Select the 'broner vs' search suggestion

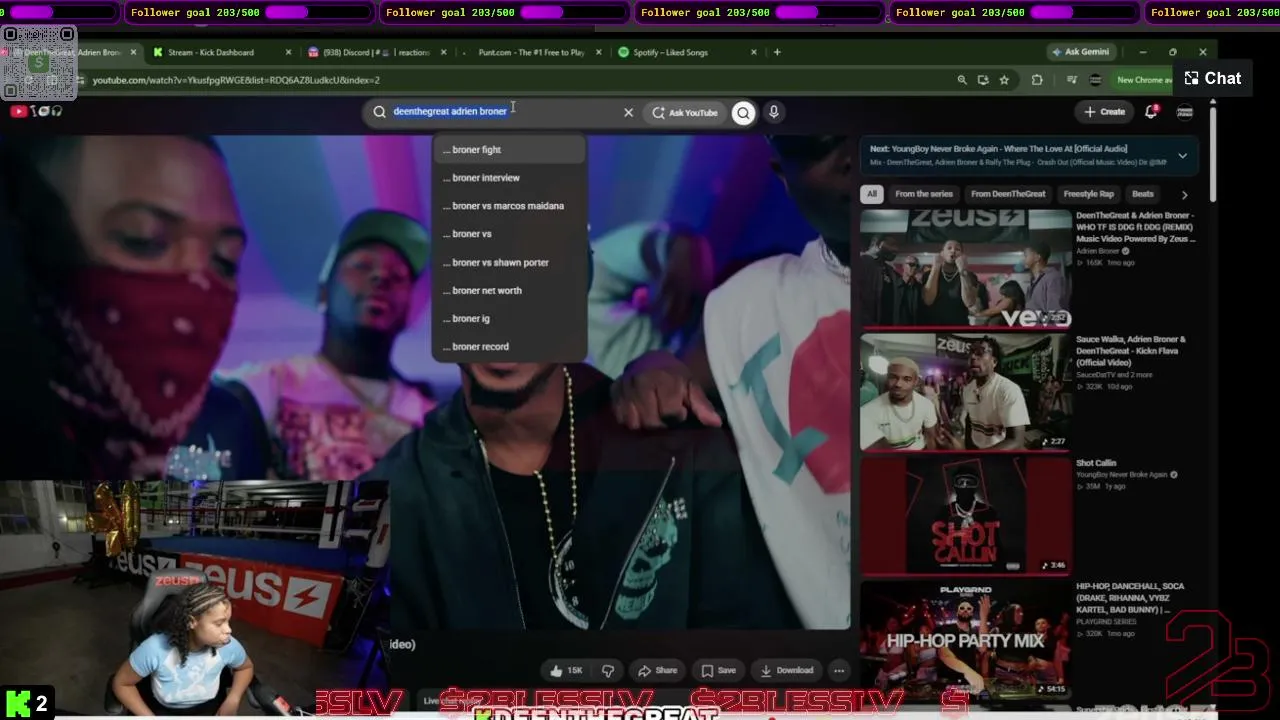point(509,234)
